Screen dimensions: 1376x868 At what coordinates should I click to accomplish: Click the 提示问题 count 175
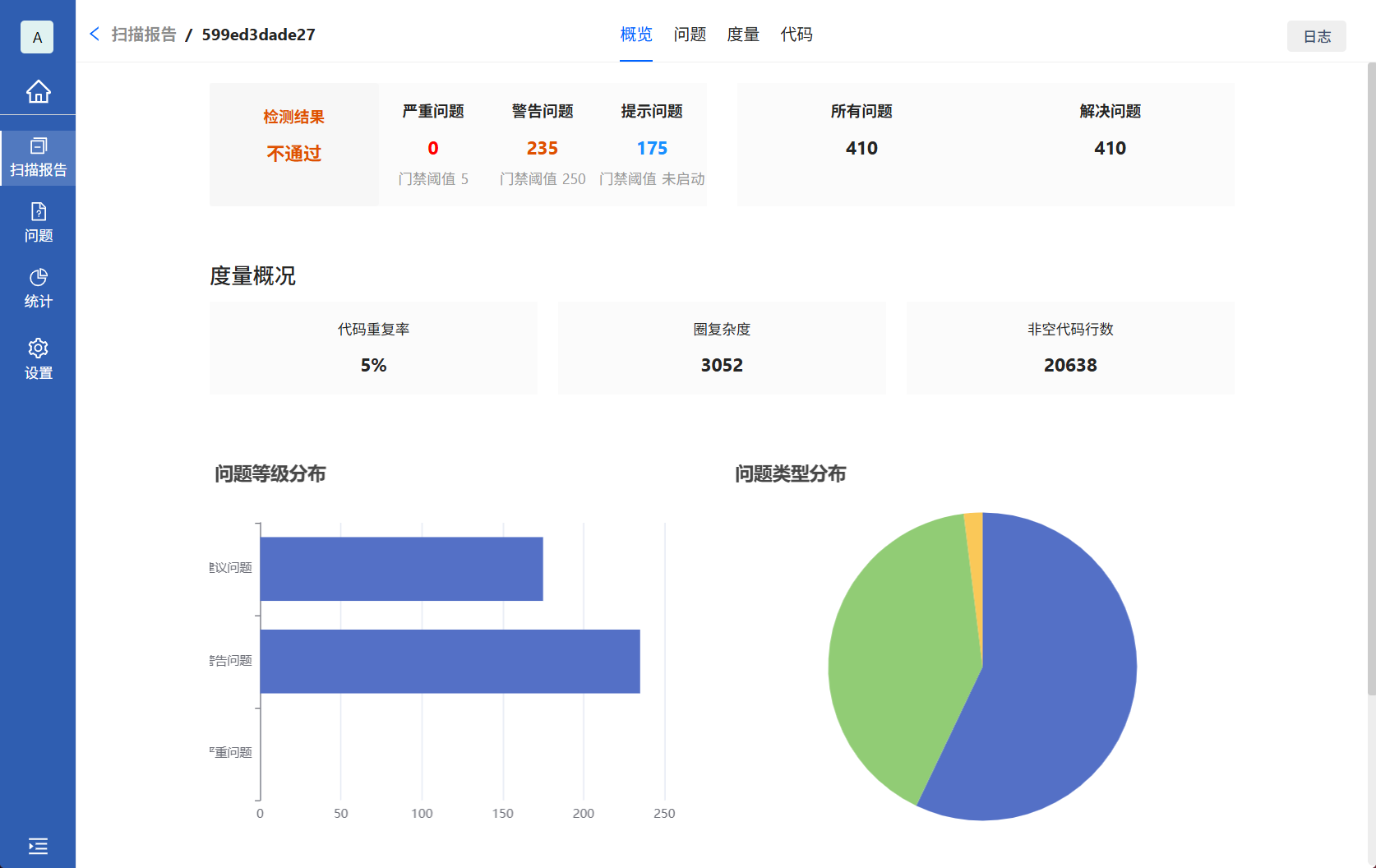click(652, 148)
